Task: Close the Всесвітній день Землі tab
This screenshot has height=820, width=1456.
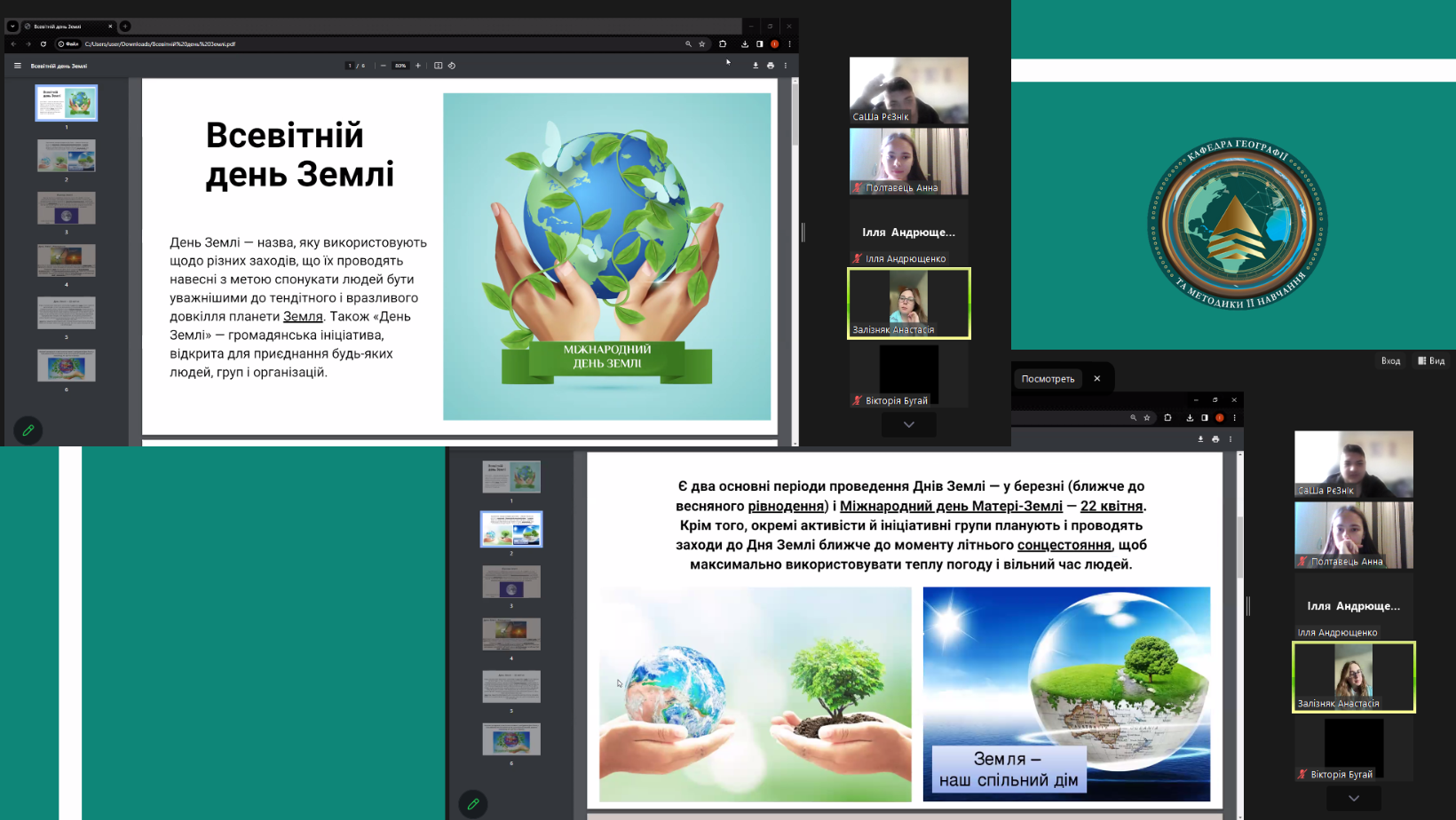Action: [110, 26]
